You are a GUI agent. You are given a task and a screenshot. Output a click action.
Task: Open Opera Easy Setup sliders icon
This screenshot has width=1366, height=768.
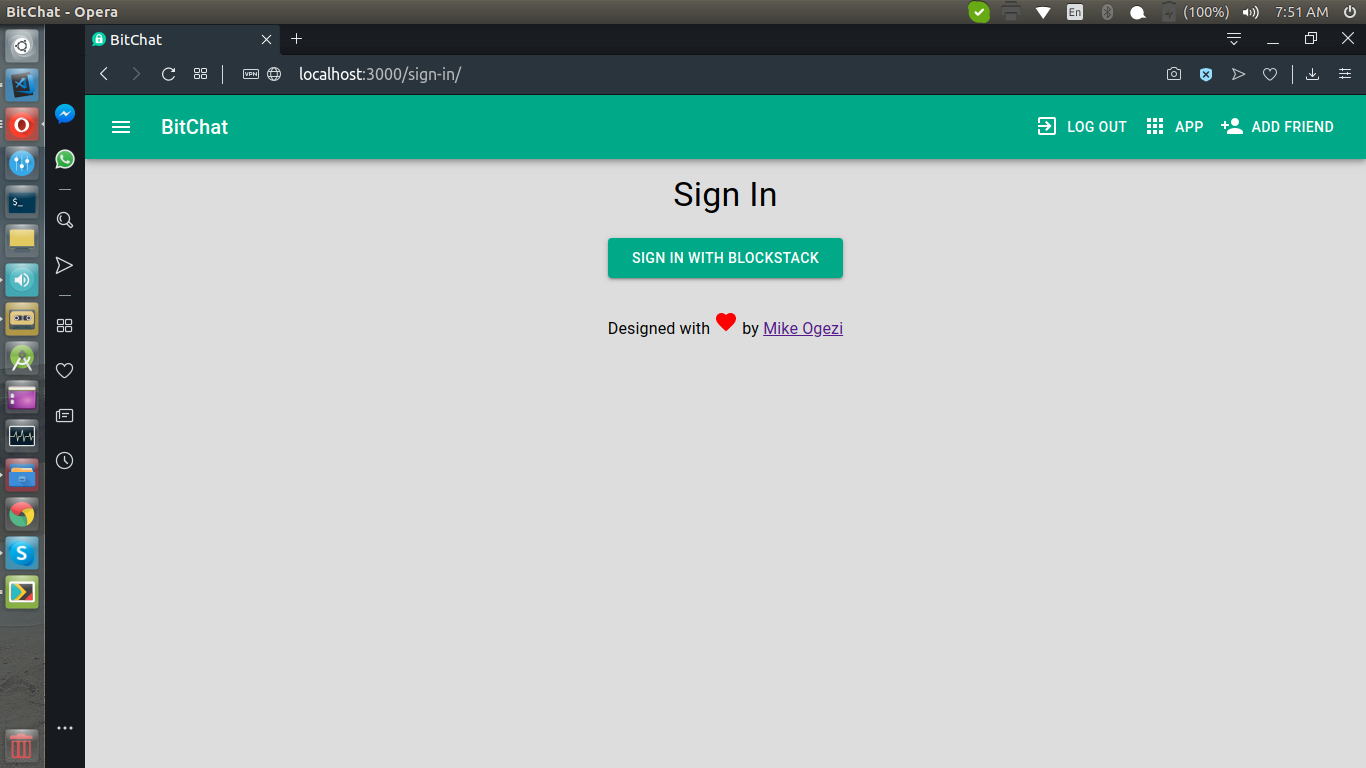click(x=1345, y=74)
